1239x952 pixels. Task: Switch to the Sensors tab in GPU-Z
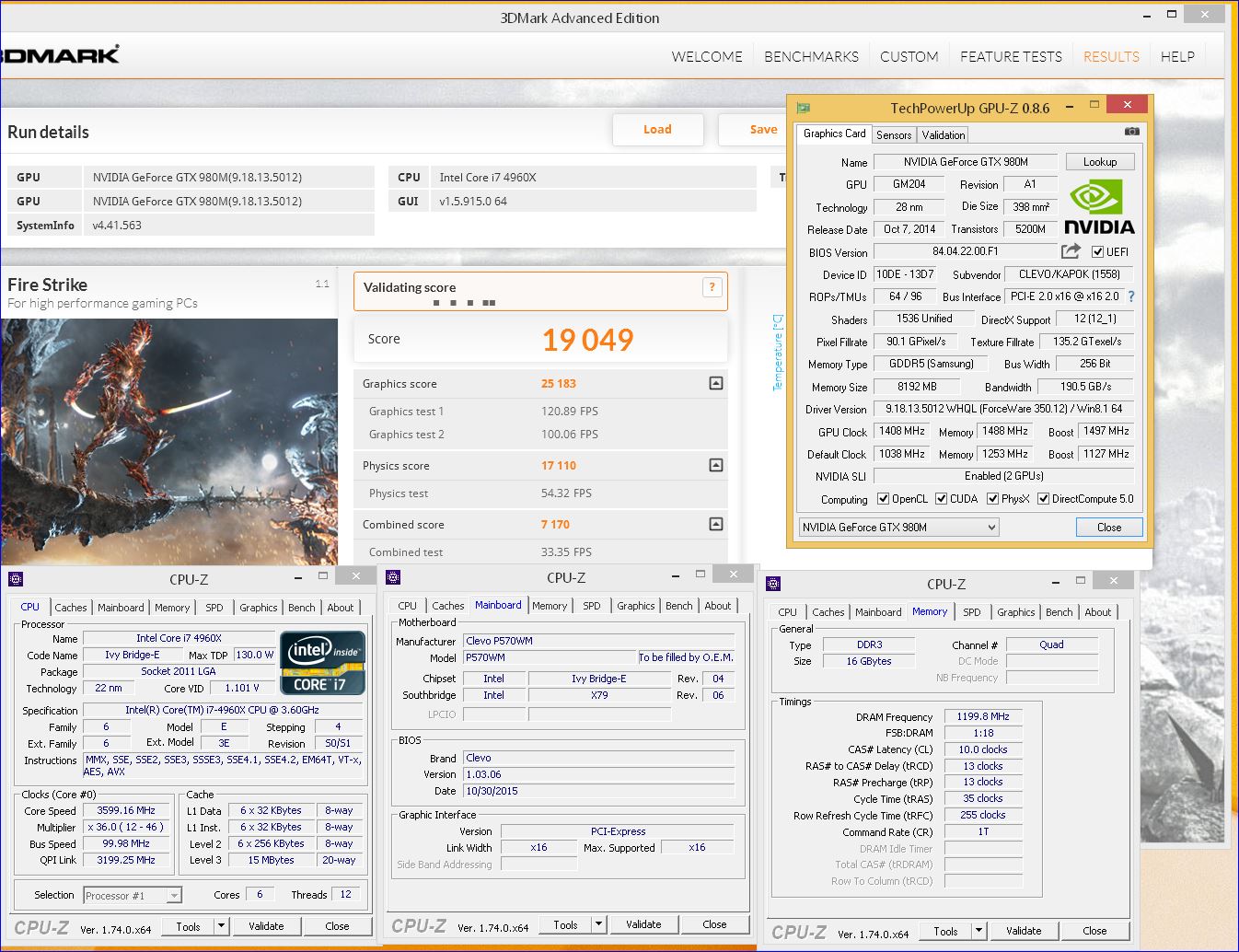(893, 134)
